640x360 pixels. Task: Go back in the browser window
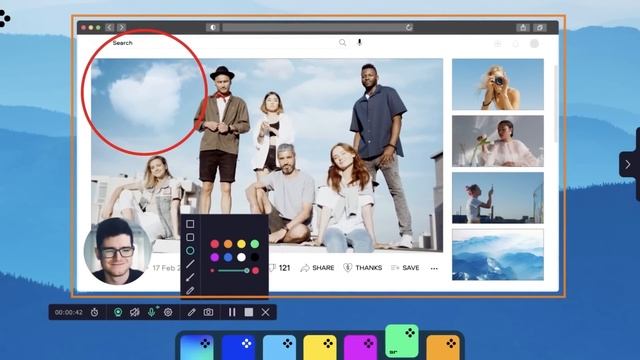[109, 27]
